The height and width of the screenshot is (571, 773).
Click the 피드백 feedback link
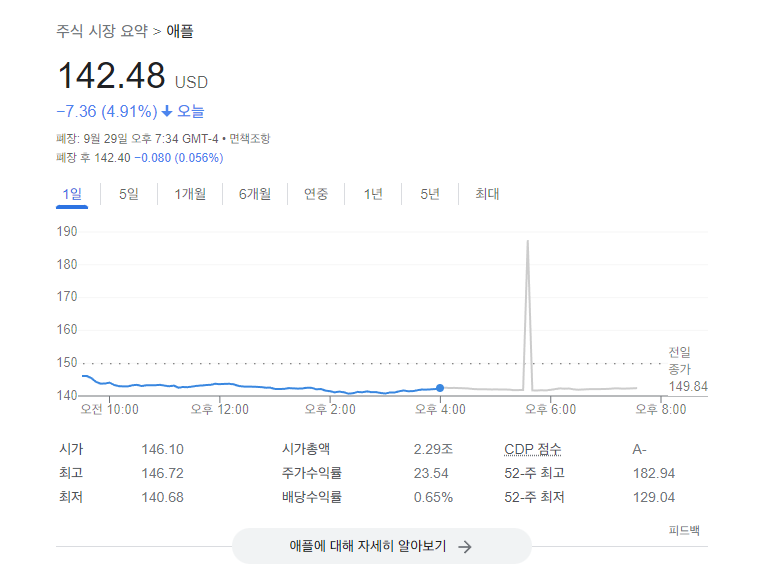coord(684,530)
